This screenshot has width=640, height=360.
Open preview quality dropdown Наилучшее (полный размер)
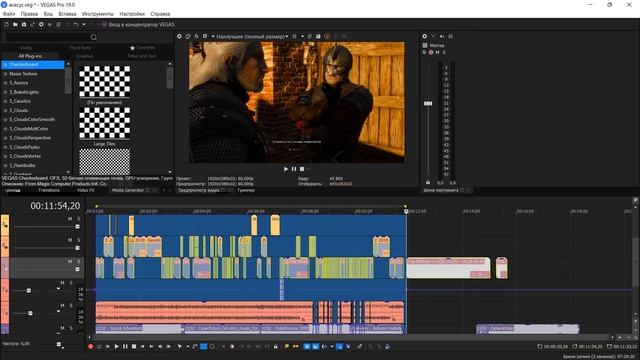click(252, 36)
